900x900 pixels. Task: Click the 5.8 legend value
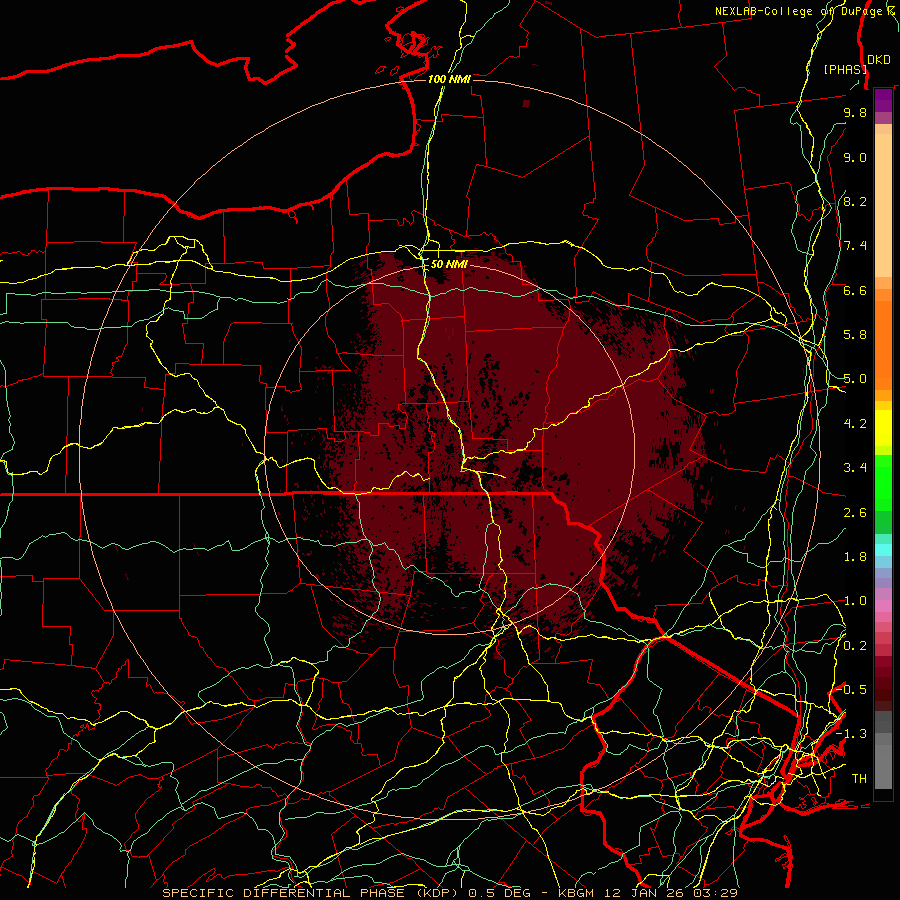tap(855, 335)
